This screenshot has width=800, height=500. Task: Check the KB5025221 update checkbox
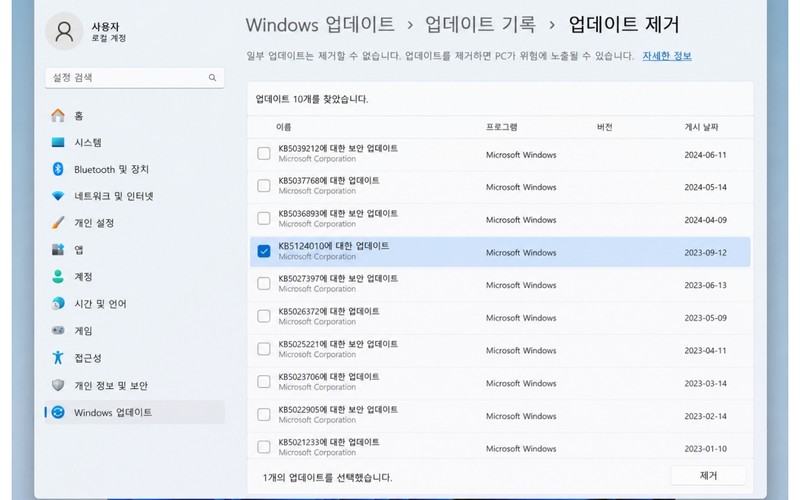click(x=264, y=349)
